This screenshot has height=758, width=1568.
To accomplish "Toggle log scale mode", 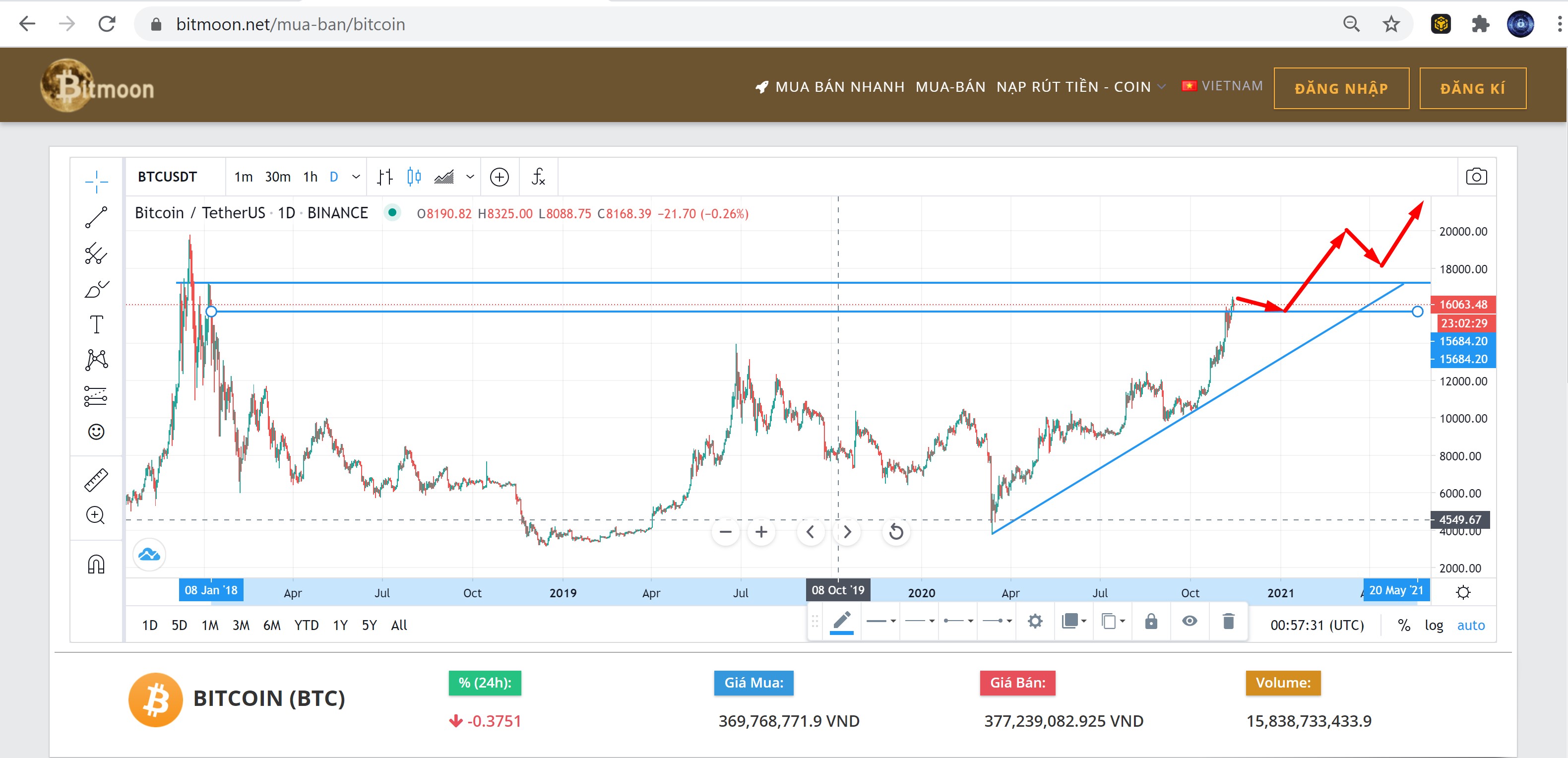I will tap(1434, 625).
